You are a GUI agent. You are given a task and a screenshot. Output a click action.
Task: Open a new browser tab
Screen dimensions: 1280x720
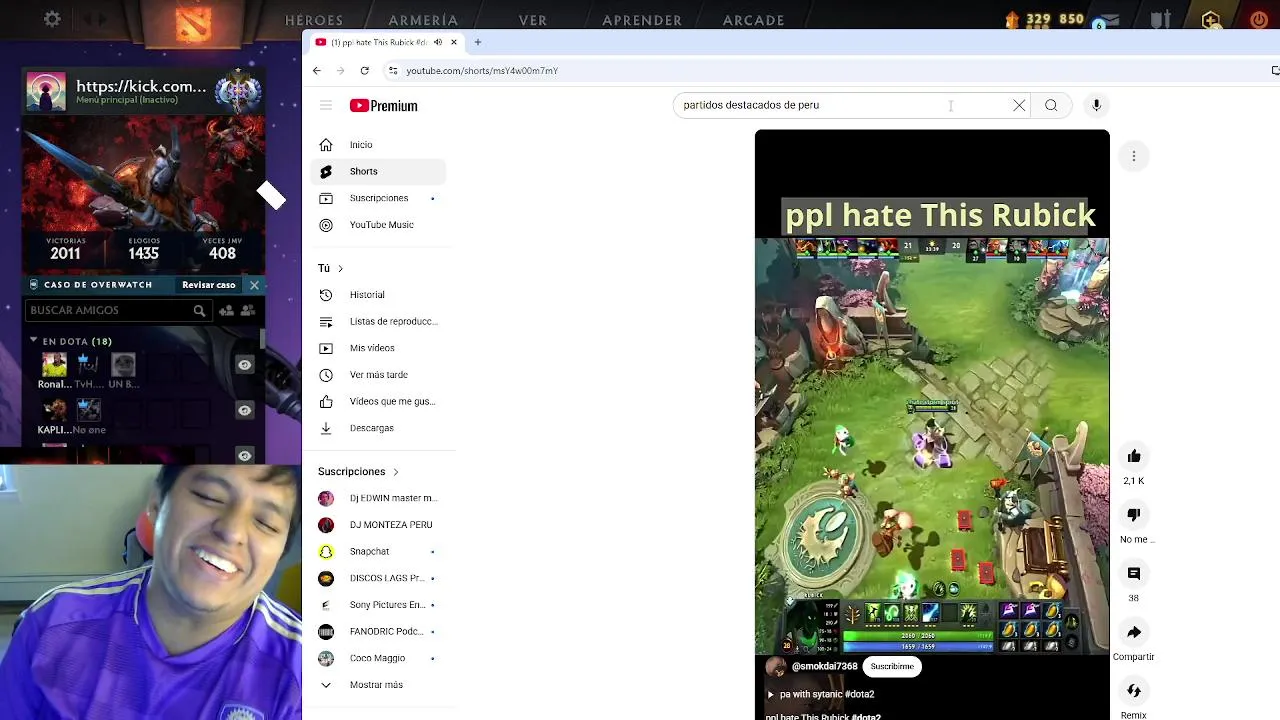point(478,42)
